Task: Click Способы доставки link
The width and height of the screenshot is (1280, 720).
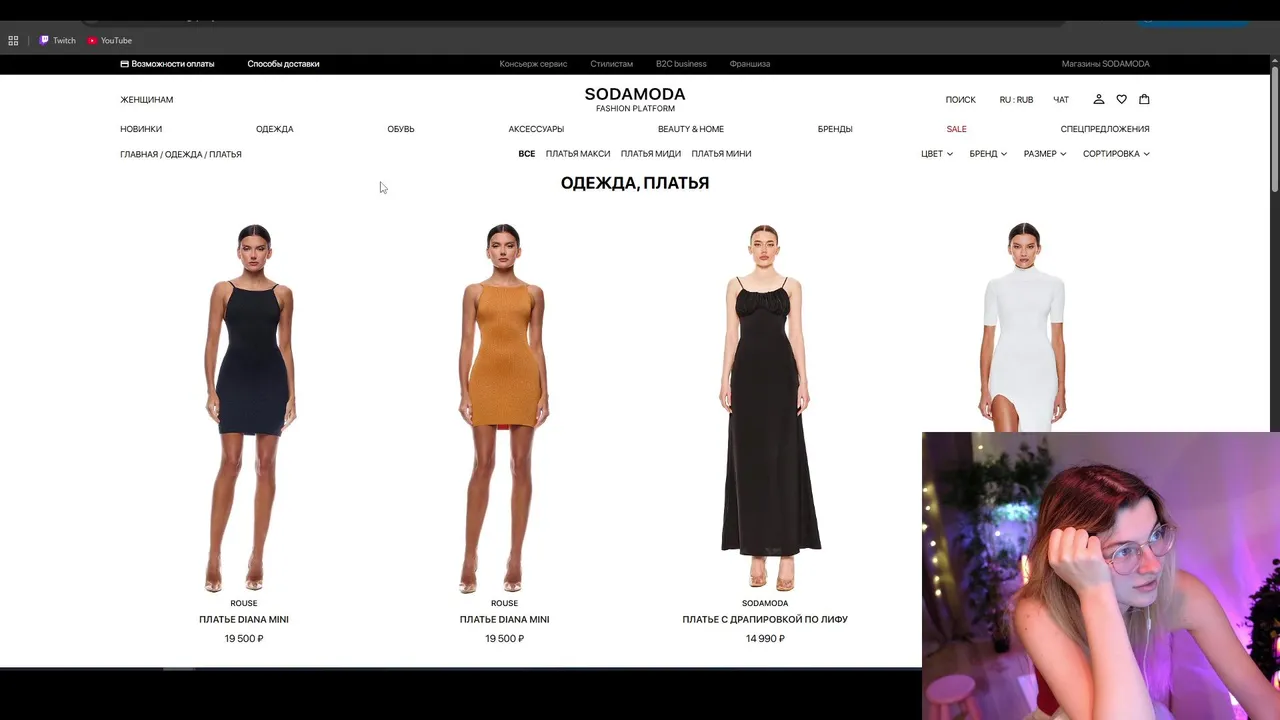Action: click(283, 64)
